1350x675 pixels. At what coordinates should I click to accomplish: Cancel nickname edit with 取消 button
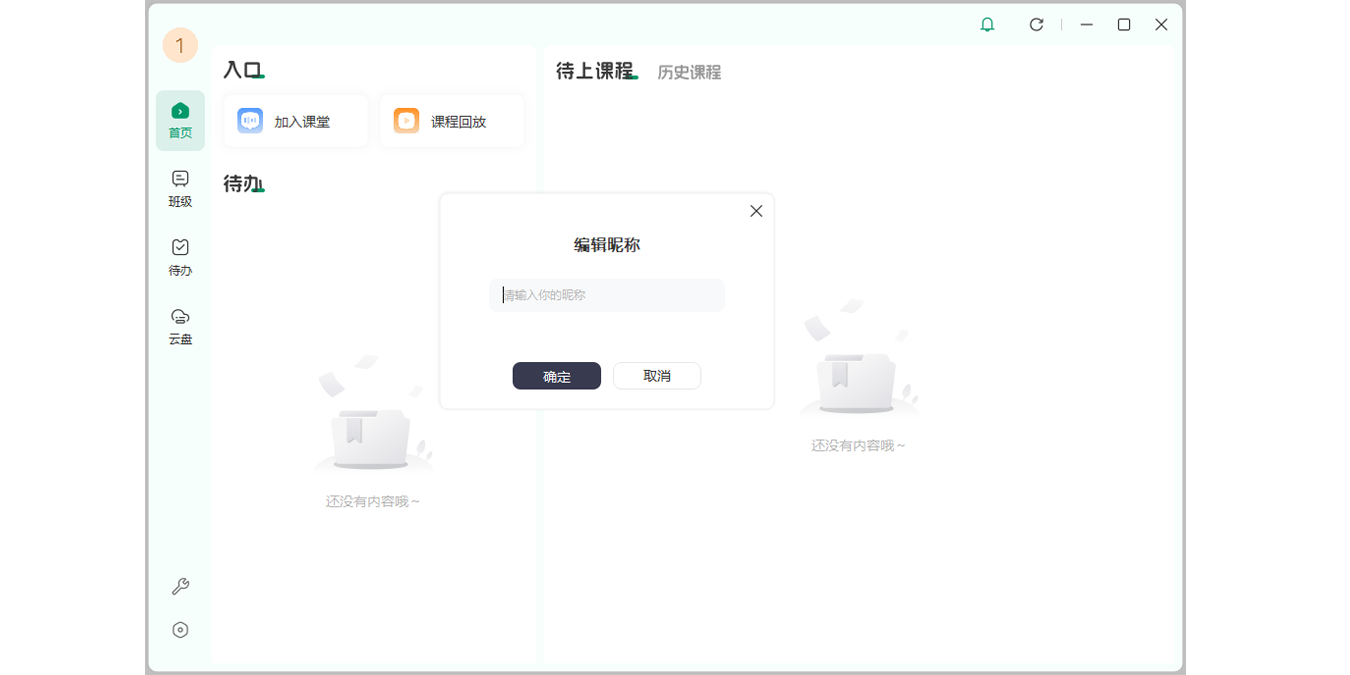point(657,375)
